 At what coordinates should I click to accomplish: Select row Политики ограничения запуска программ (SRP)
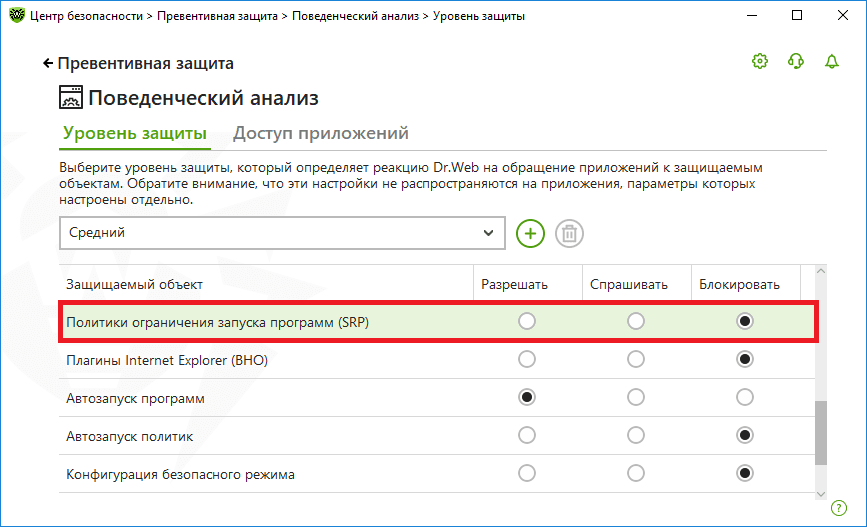[x=437, y=322]
